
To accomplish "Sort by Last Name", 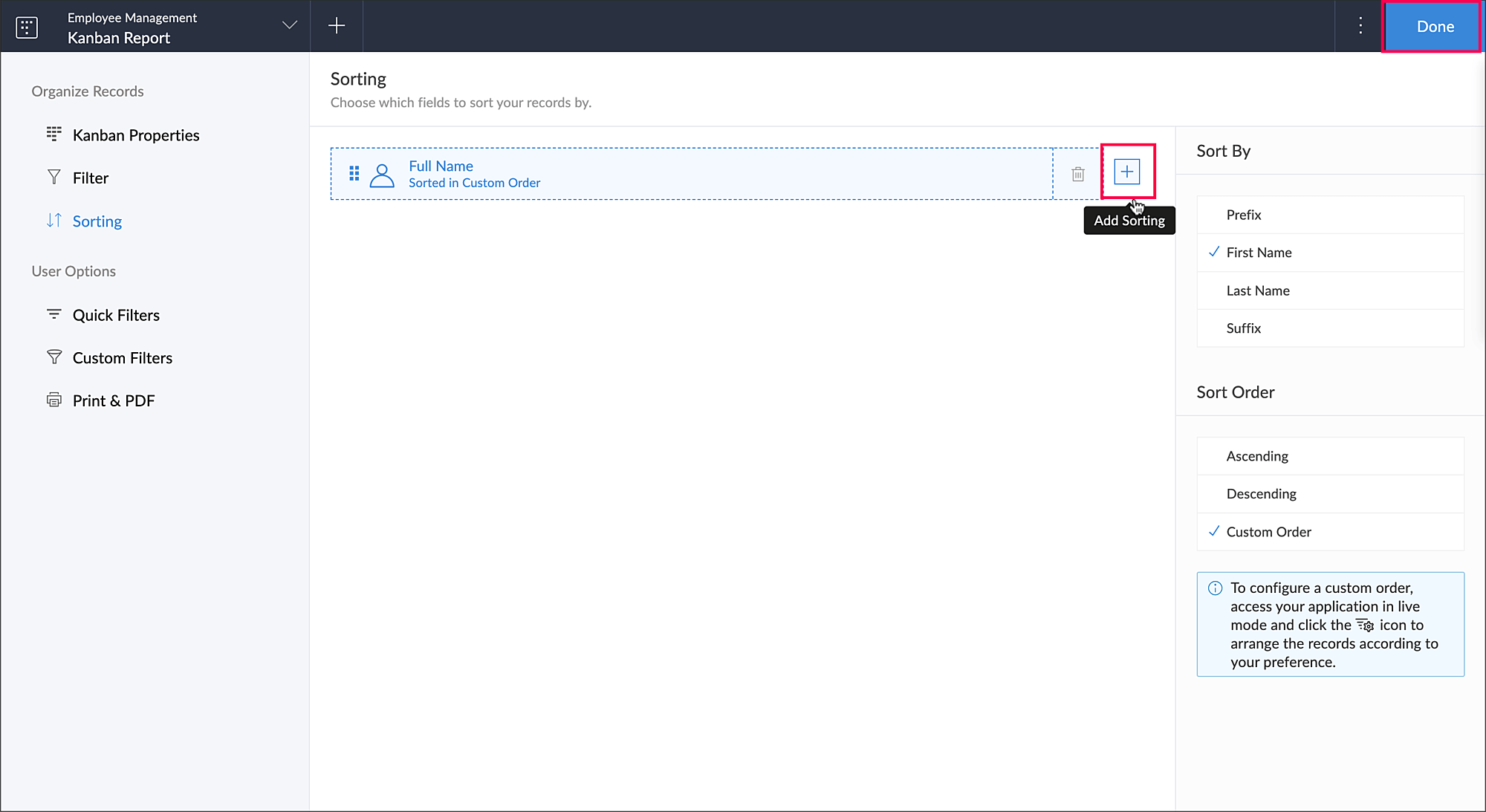I will (1257, 290).
